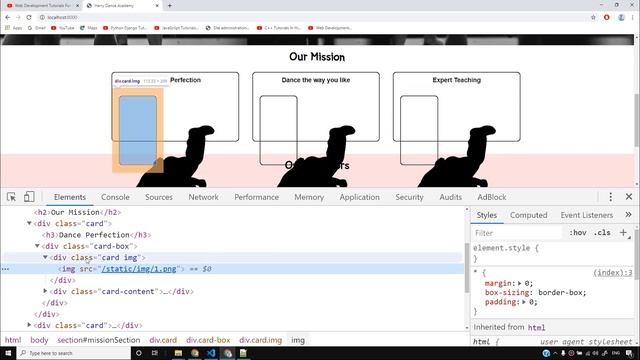Expand the padding shorthand triangle
Image resolution: width=640 pixels, height=360 pixels.
click(x=524, y=302)
